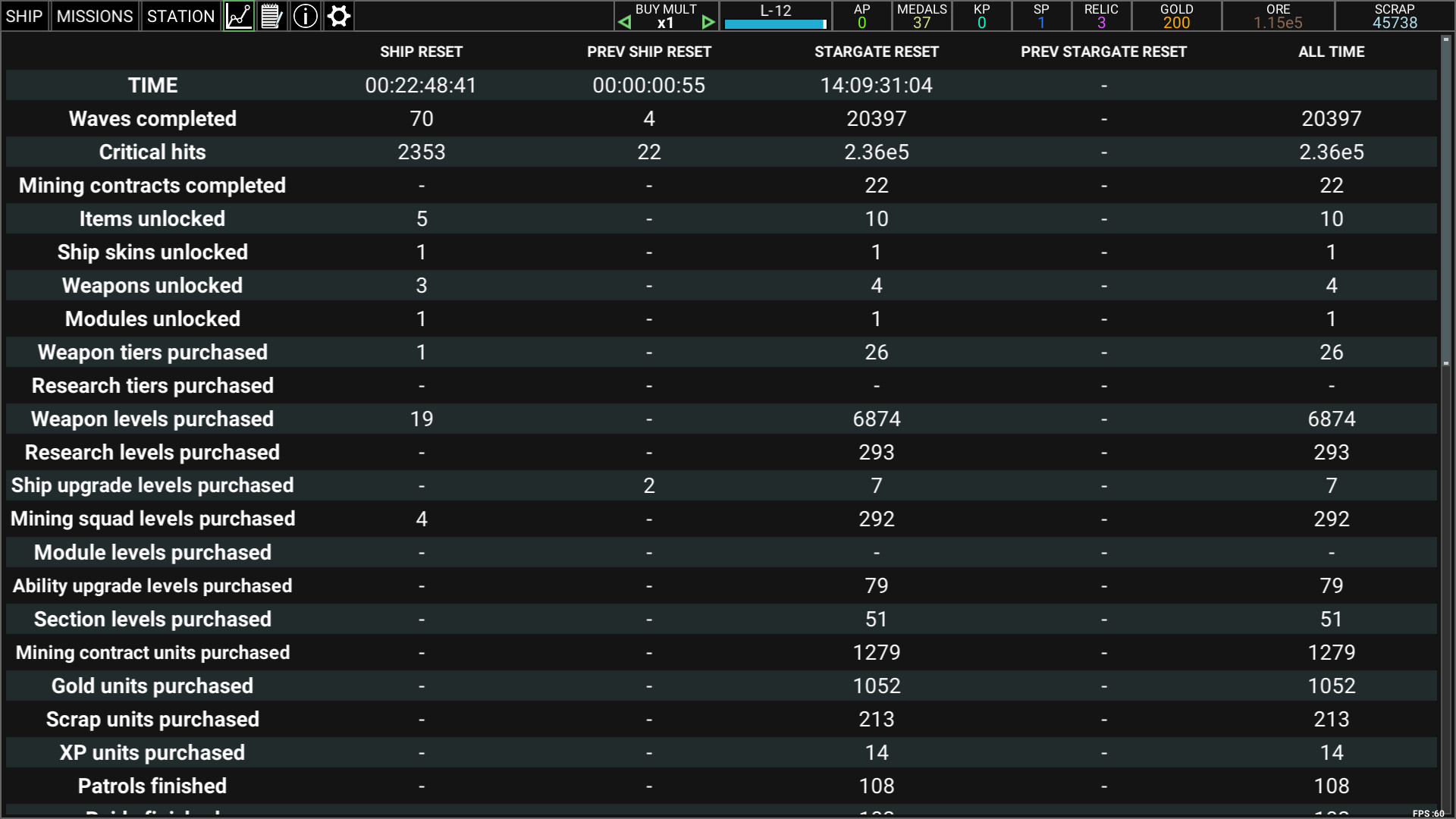This screenshot has width=1456, height=819.
Task: Open settings via the gear icon
Action: click(x=339, y=16)
